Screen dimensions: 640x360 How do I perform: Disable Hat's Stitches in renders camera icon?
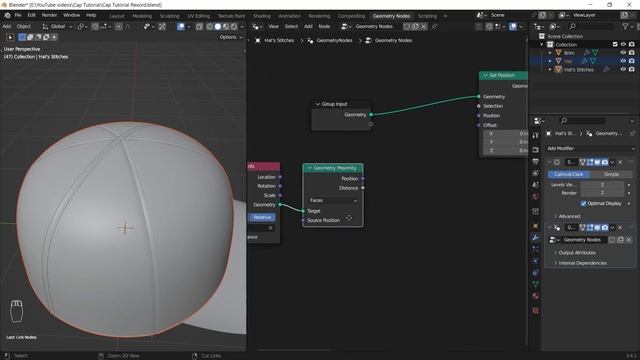[x=631, y=69]
